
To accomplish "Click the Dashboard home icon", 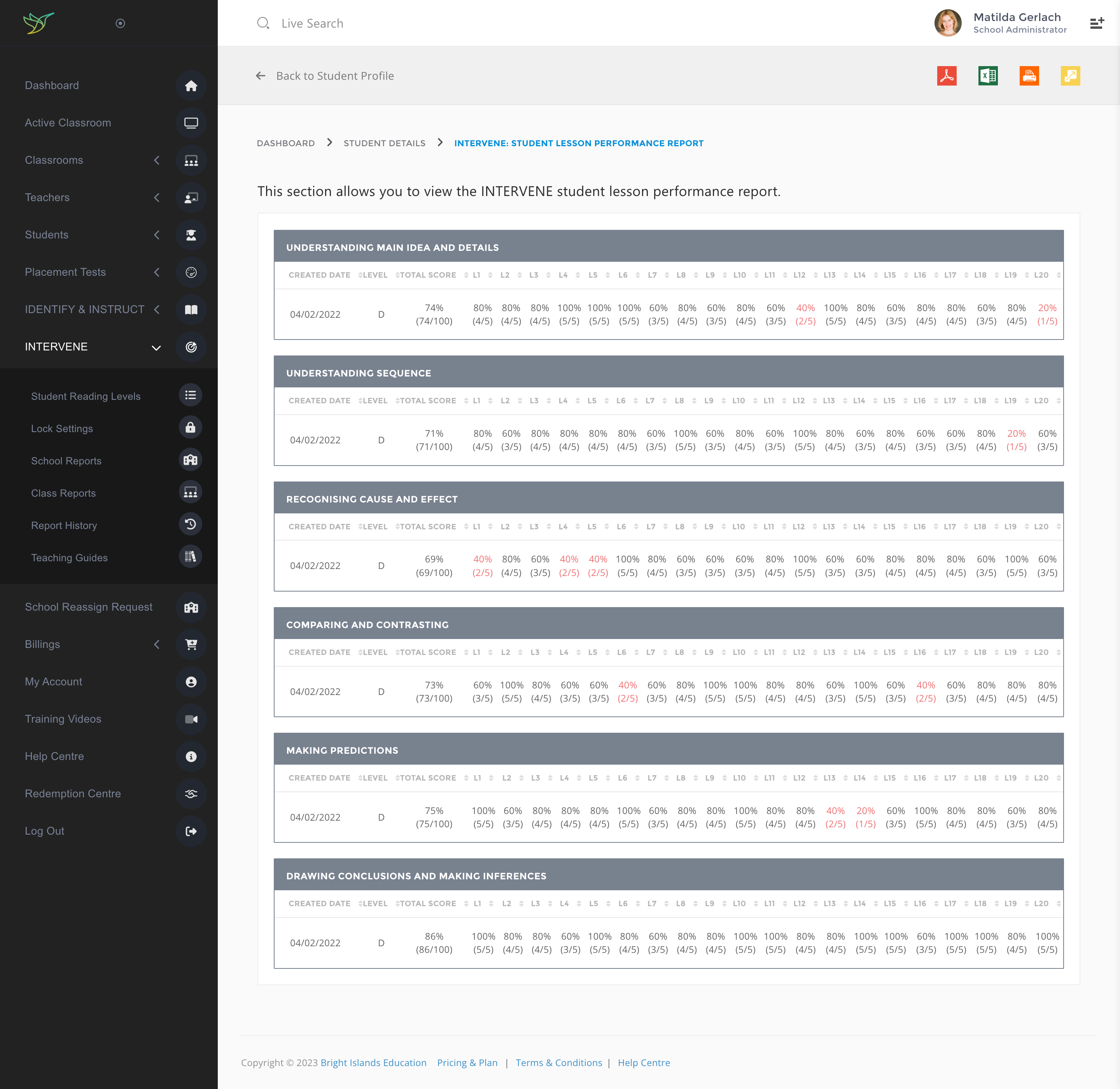I will point(191,86).
